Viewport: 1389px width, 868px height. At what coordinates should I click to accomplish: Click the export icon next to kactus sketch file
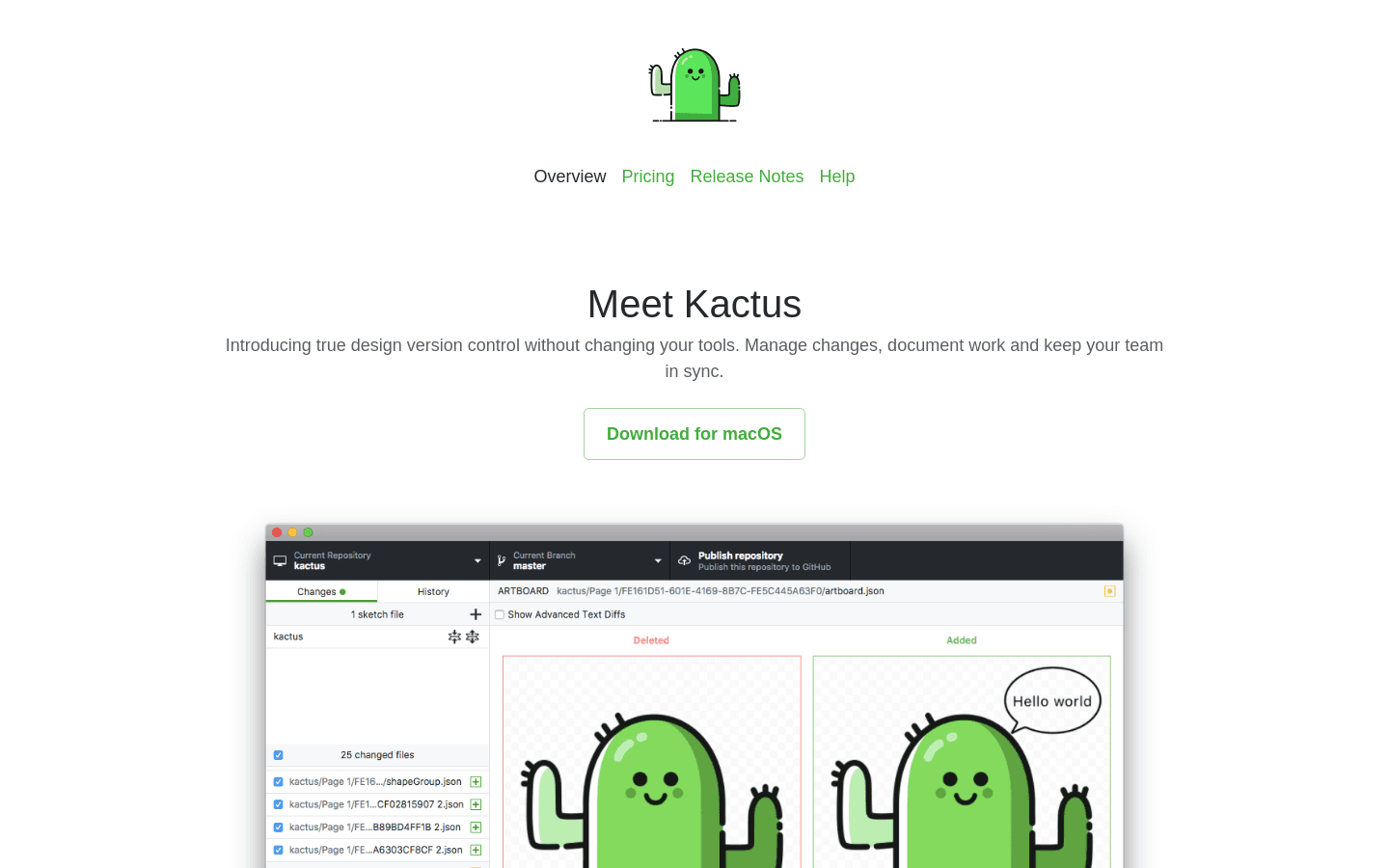[x=472, y=637]
